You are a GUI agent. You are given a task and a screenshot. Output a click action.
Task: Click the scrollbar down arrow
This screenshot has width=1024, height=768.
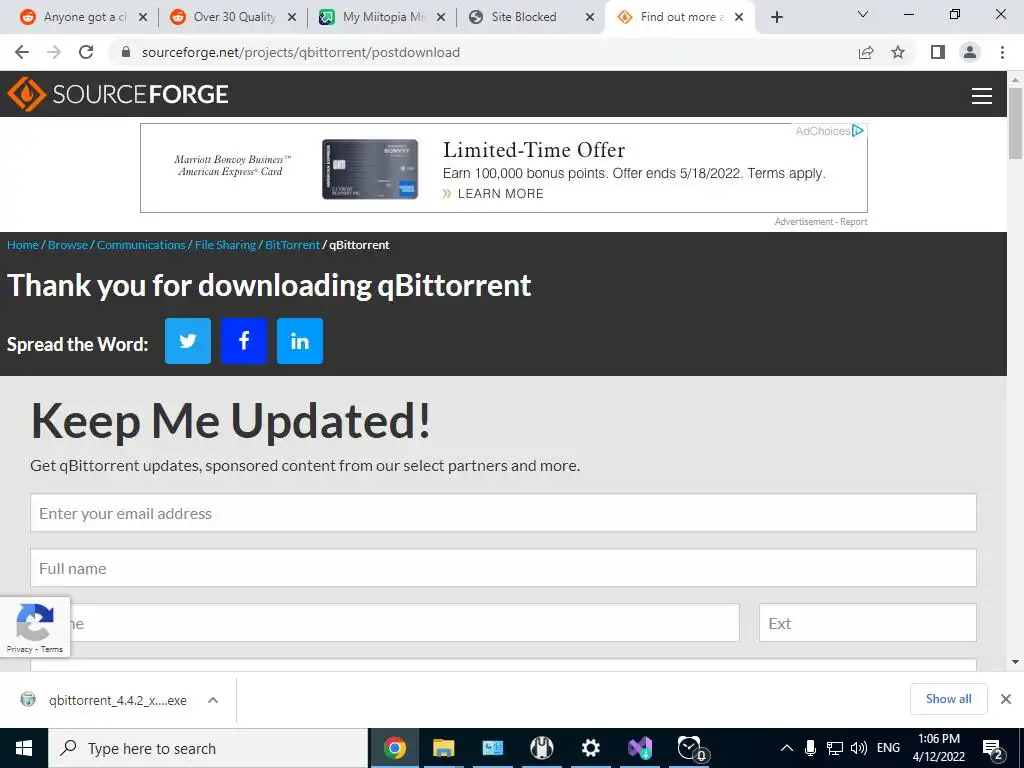coord(1015,662)
